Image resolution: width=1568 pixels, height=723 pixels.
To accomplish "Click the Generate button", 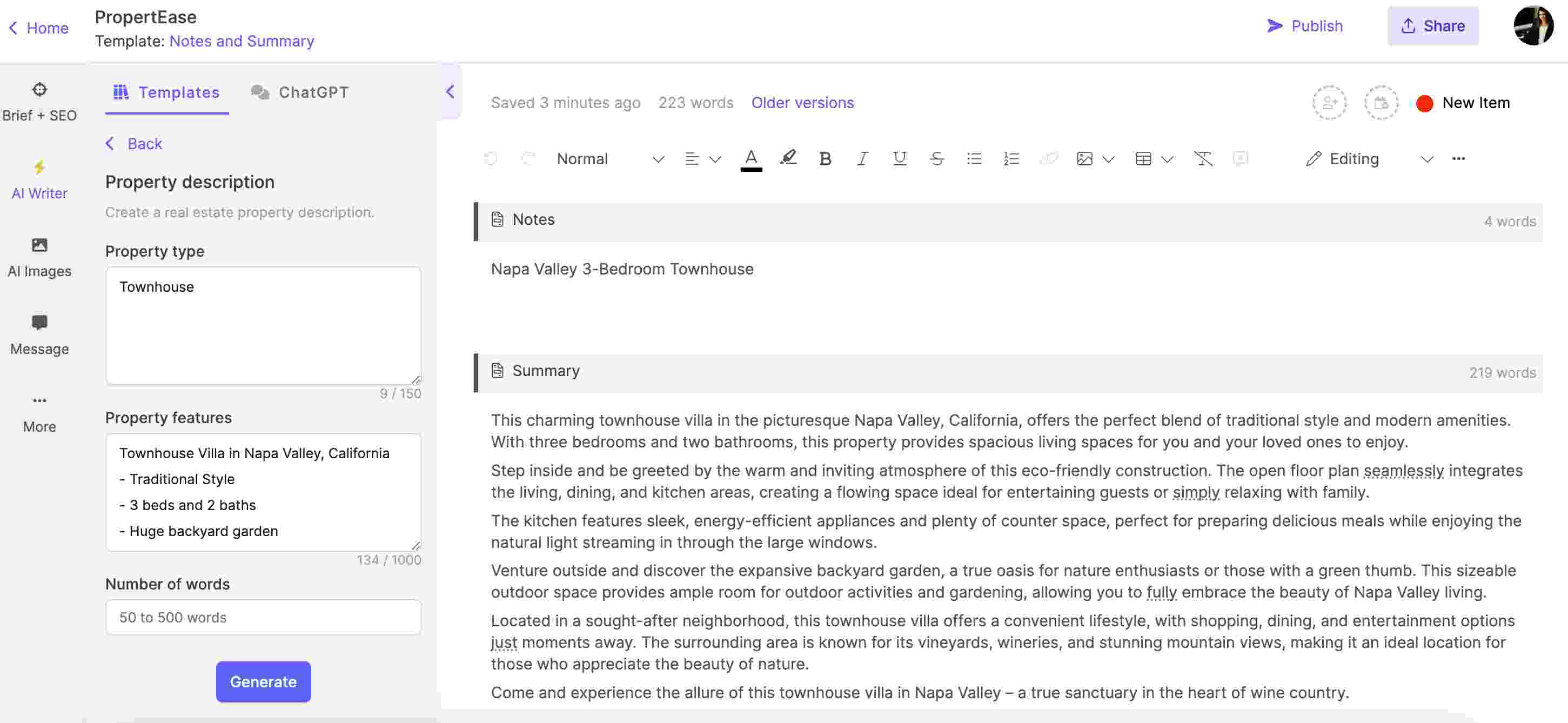I will tap(263, 681).
